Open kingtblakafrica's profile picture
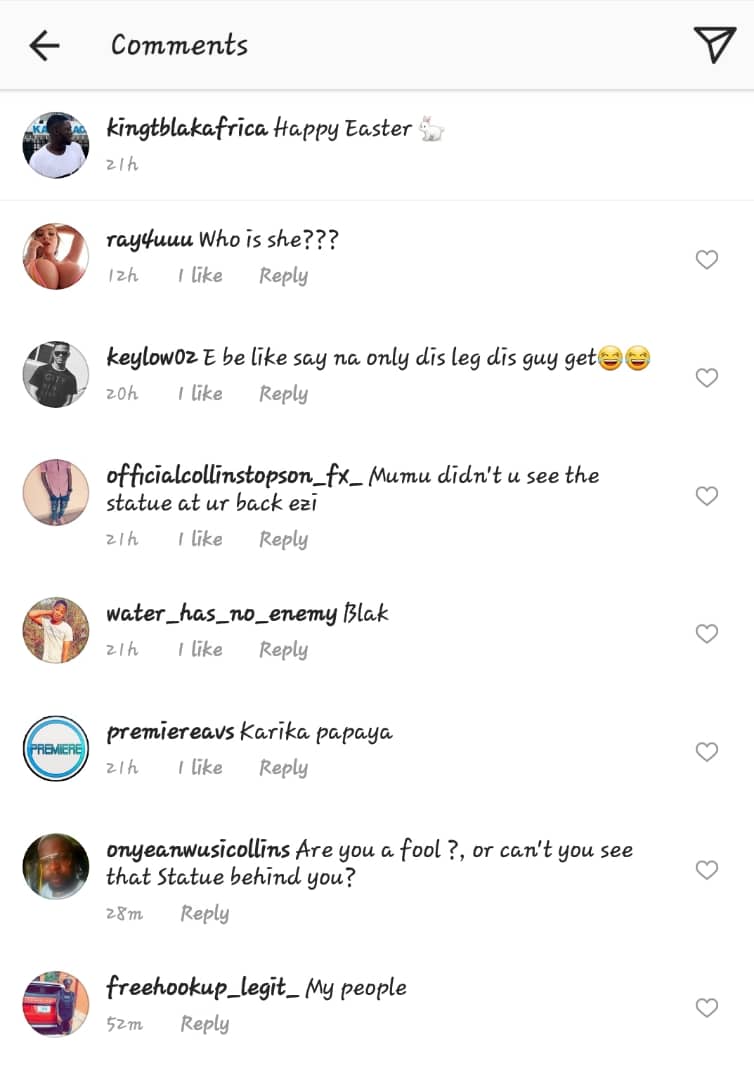The width and height of the screenshot is (754, 1080). [56, 145]
